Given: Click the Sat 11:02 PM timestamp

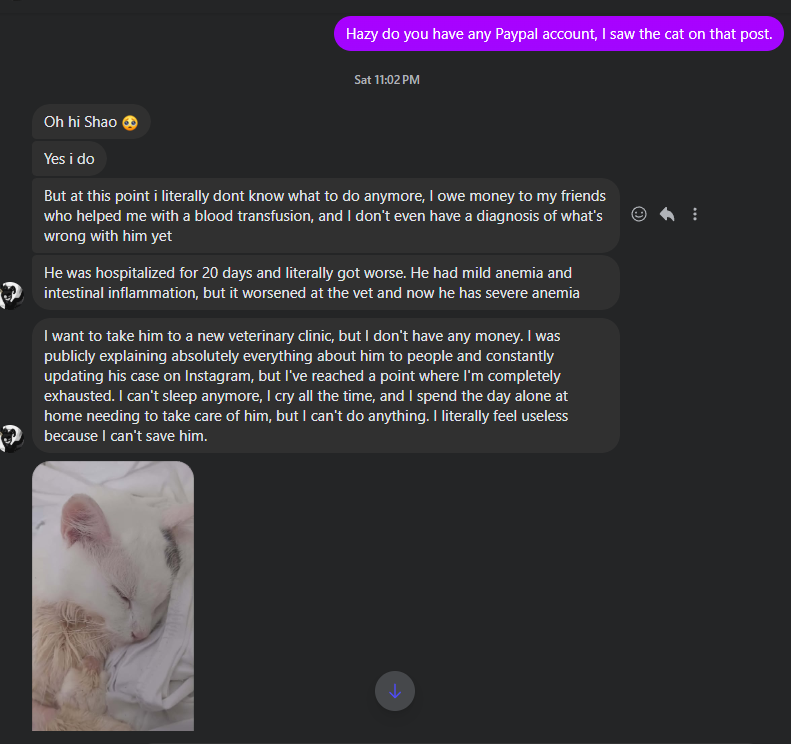Looking at the screenshot, I should [387, 80].
